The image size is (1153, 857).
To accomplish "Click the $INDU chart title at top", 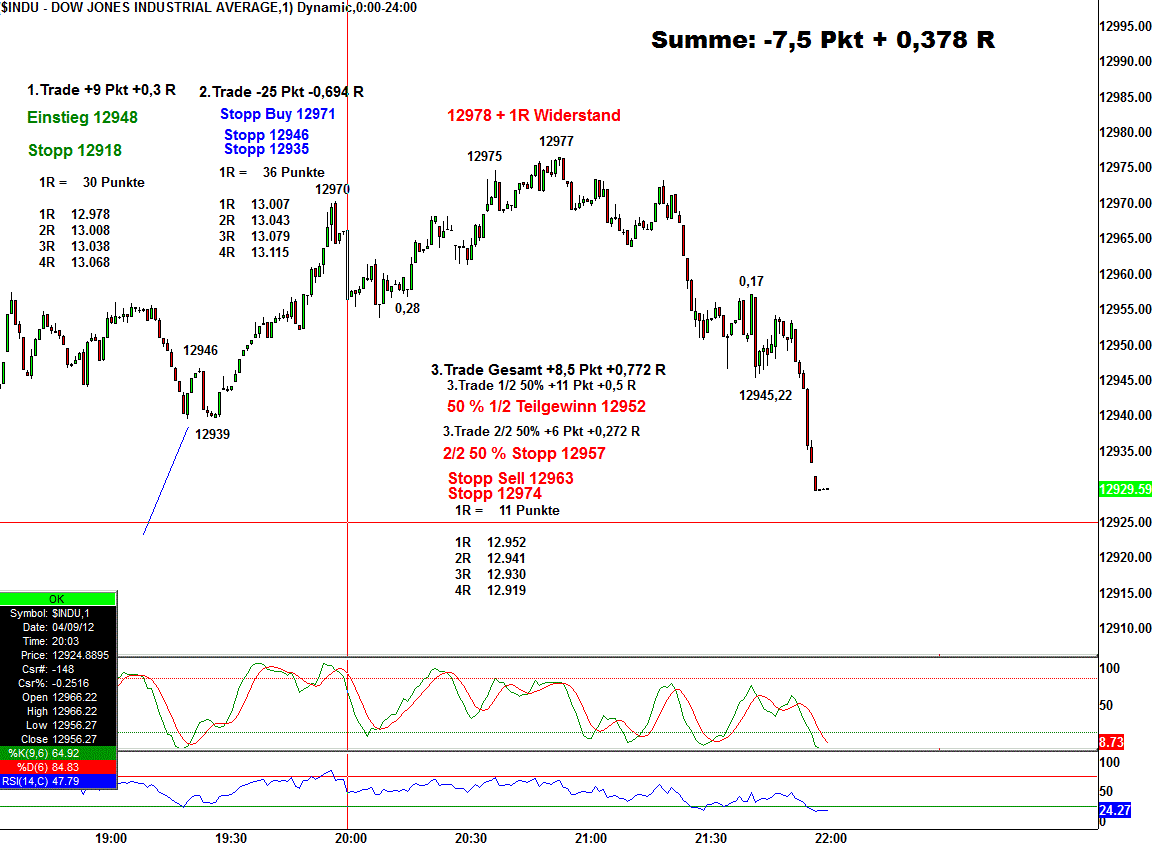I will click(x=208, y=8).
